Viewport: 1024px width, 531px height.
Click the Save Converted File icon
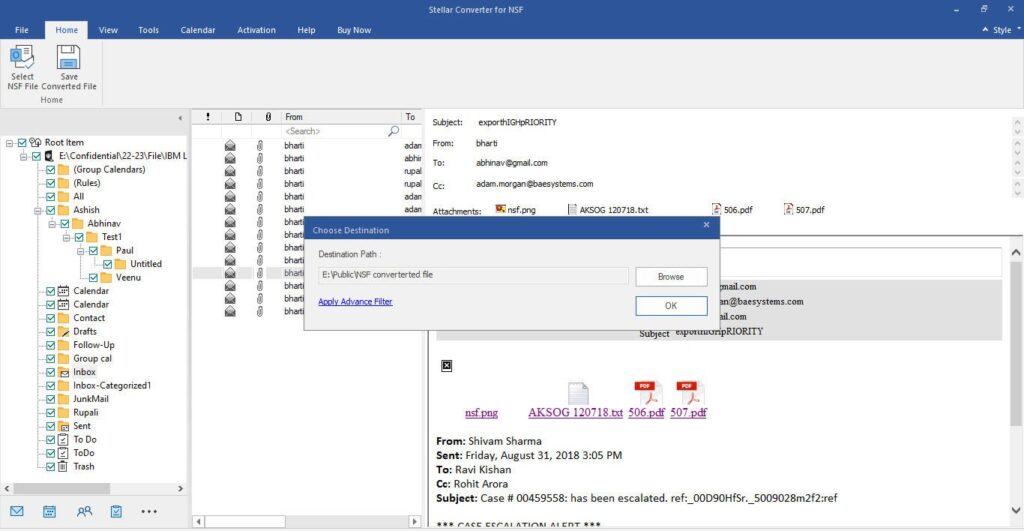pos(69,57)
